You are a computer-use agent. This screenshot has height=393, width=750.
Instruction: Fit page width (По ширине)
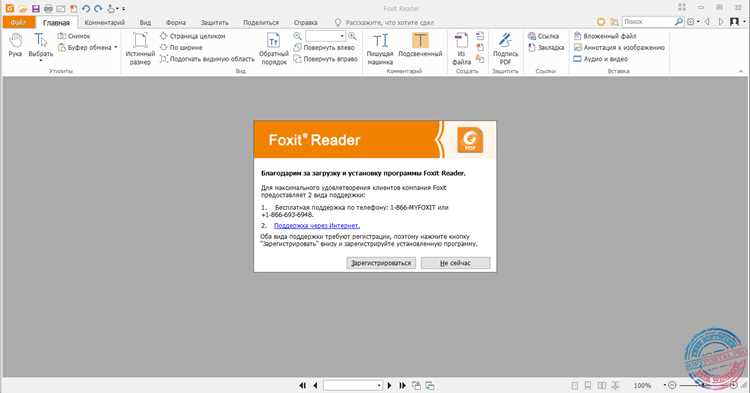point(181,47)
